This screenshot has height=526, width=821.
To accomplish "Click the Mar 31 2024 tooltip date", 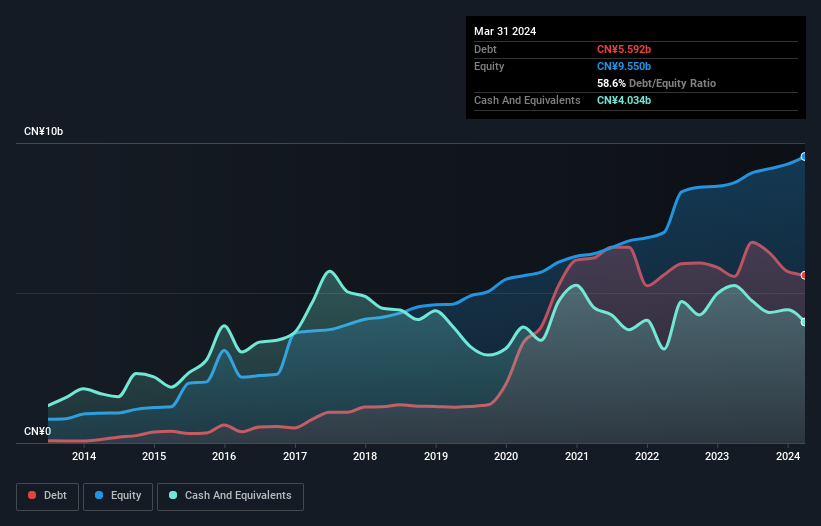I will coord(505,31).
